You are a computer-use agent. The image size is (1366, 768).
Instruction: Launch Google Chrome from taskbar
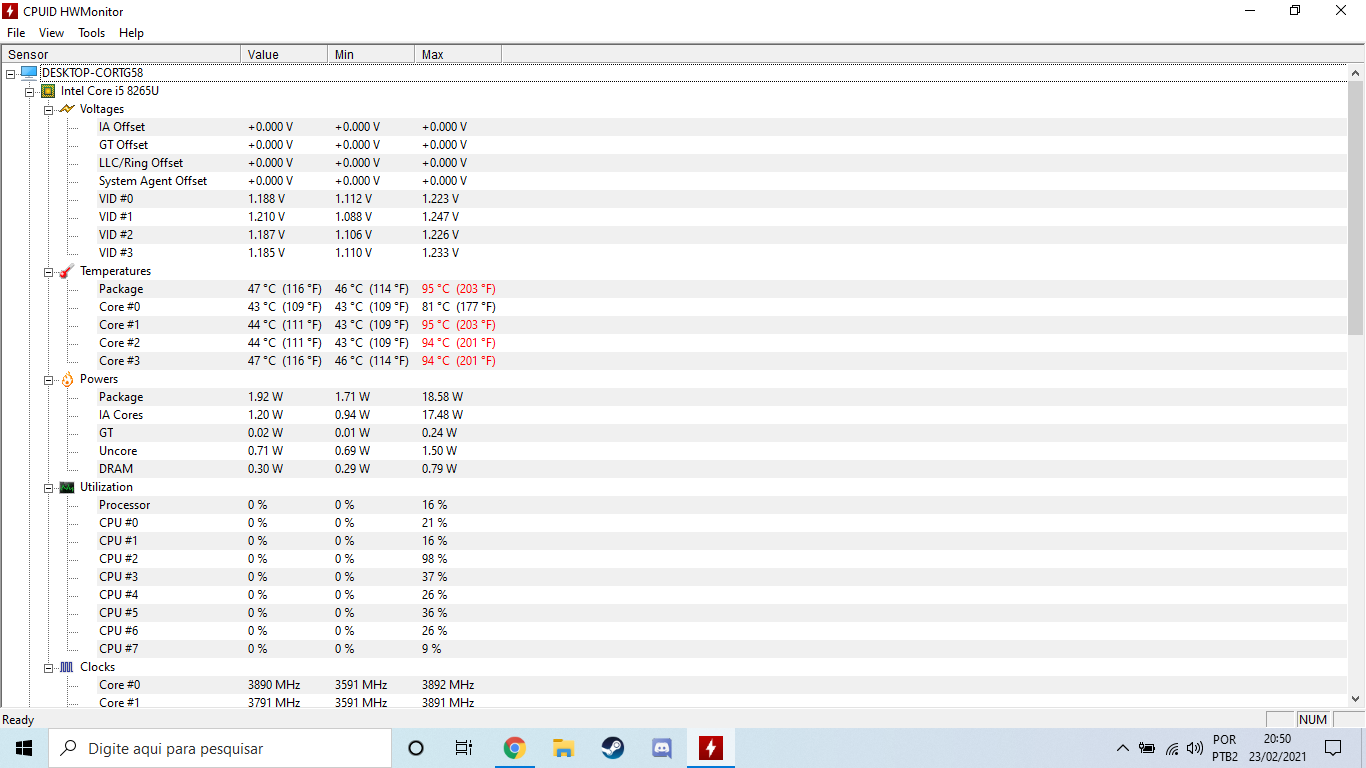tap(514, 748)
